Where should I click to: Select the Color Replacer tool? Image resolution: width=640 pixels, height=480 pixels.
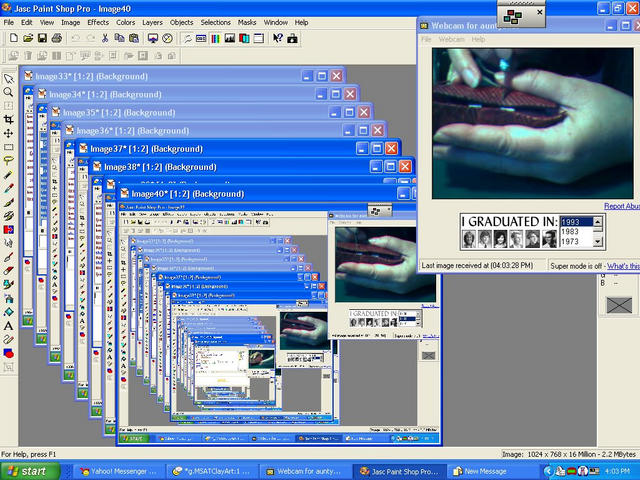point(8,230)
